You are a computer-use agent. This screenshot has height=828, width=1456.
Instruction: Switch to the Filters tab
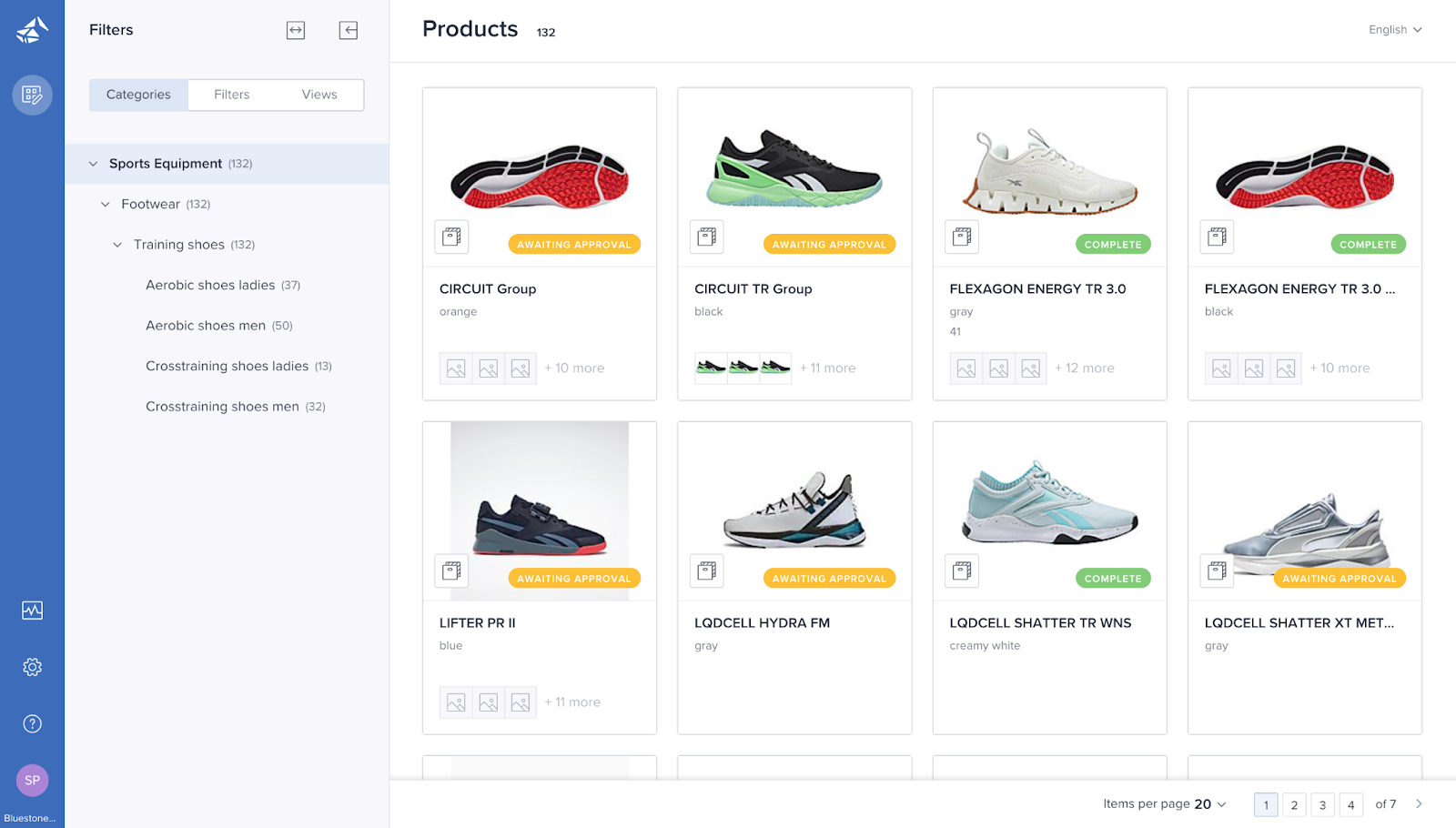(232, 95)
